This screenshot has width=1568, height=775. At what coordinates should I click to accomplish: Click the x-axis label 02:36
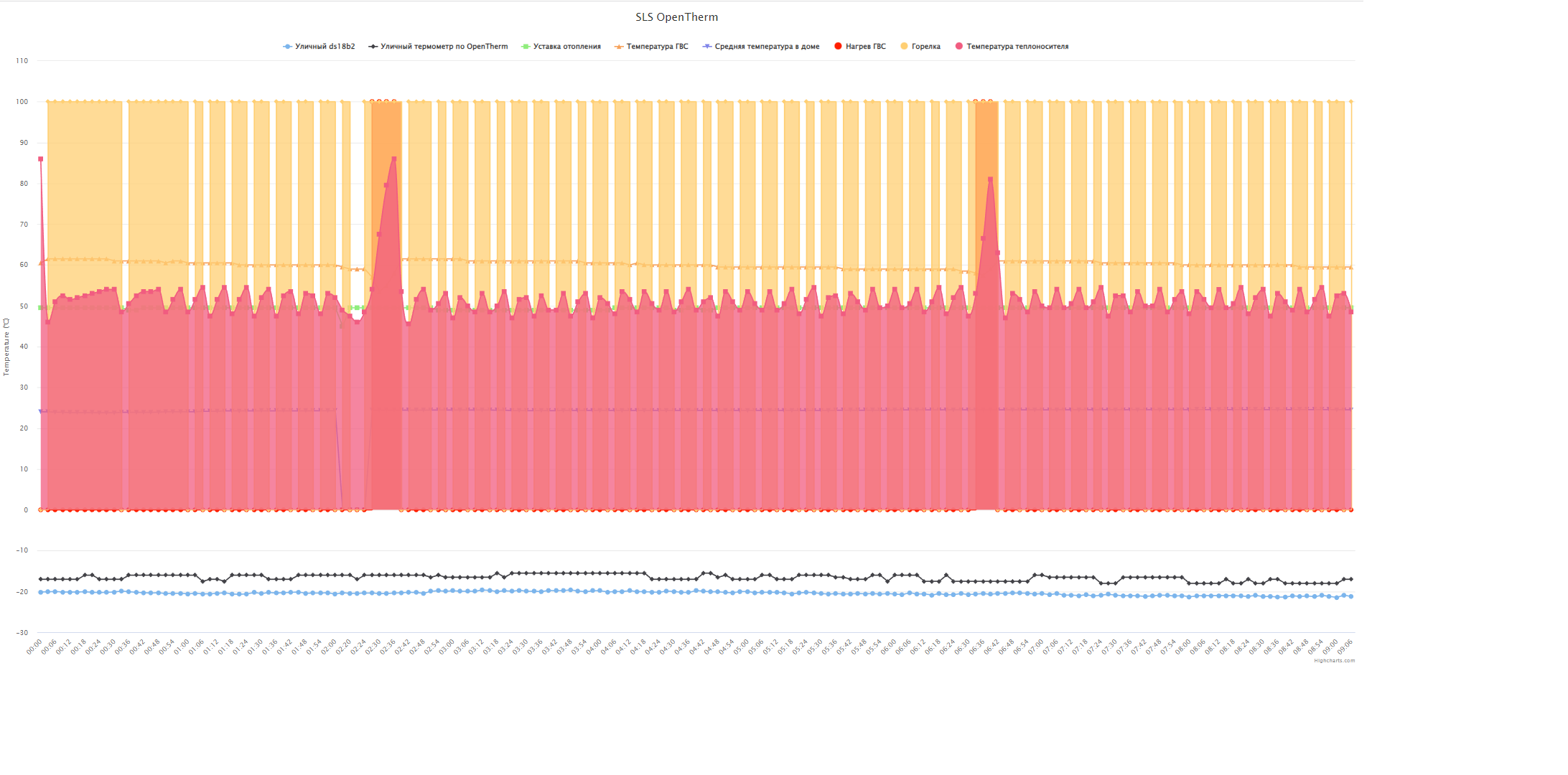388,647
